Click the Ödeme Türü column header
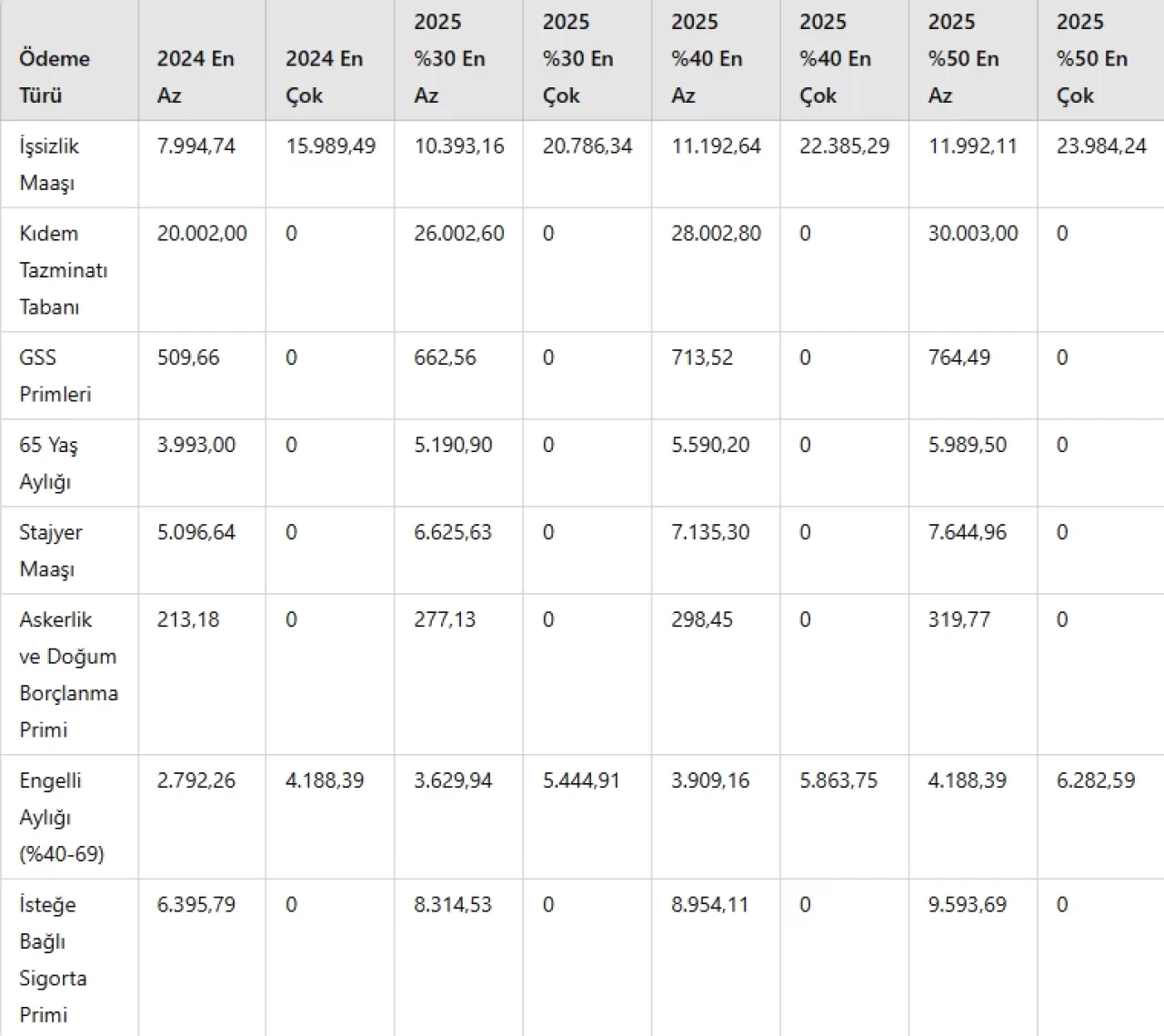1164x1036 pixels. [x=55, y=76]
